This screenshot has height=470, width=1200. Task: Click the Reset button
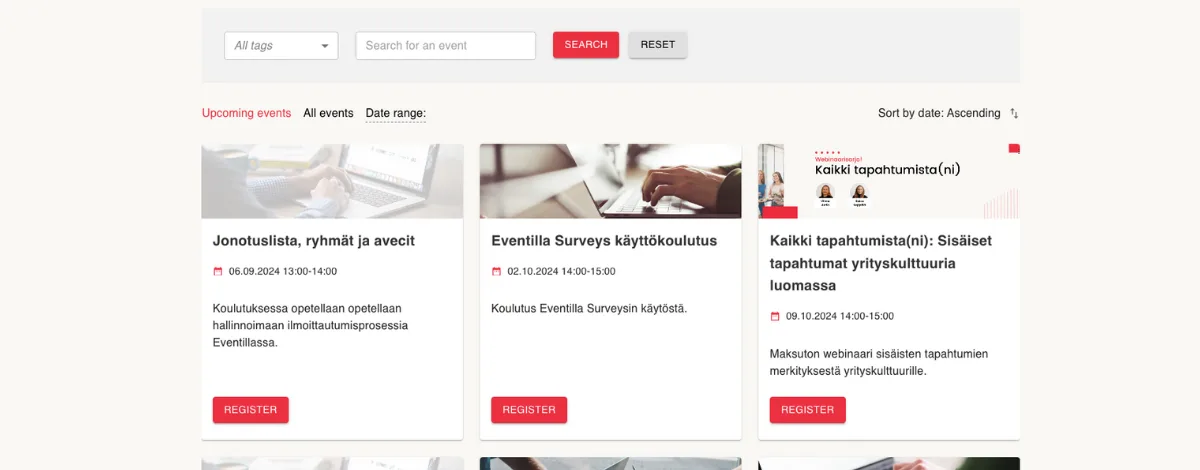(658, 45)
